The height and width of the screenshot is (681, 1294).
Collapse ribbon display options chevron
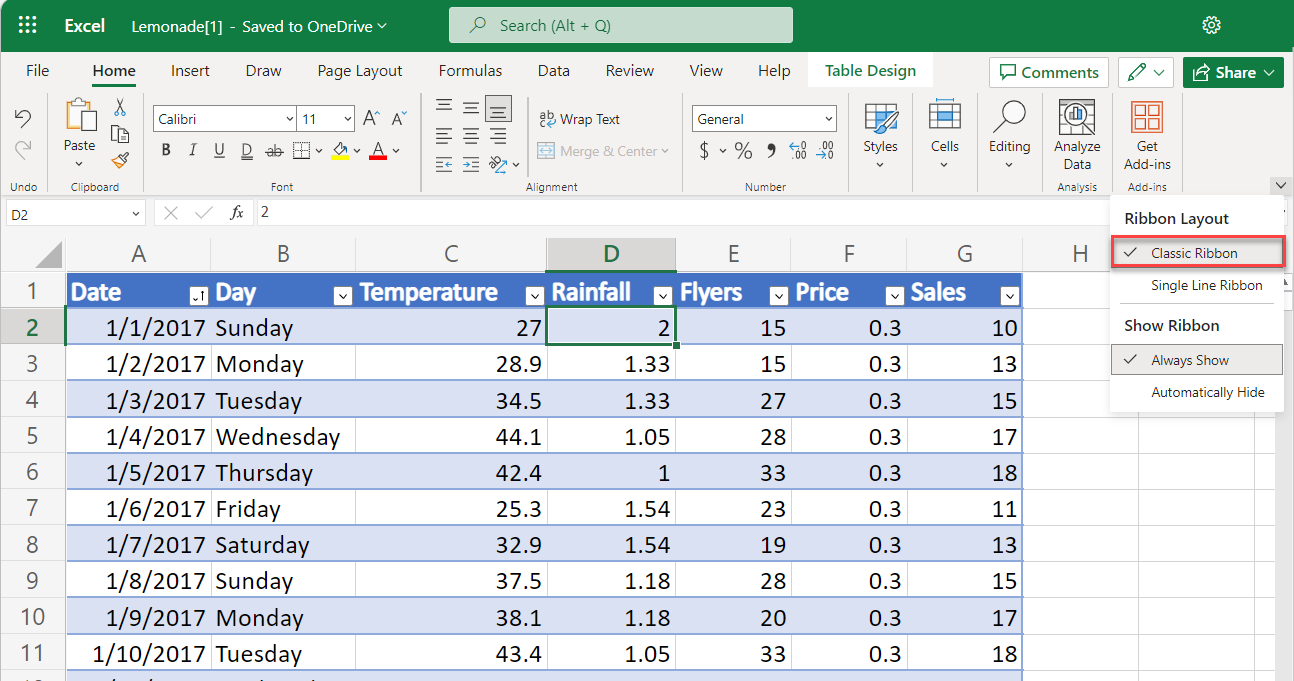[1279, 185]
